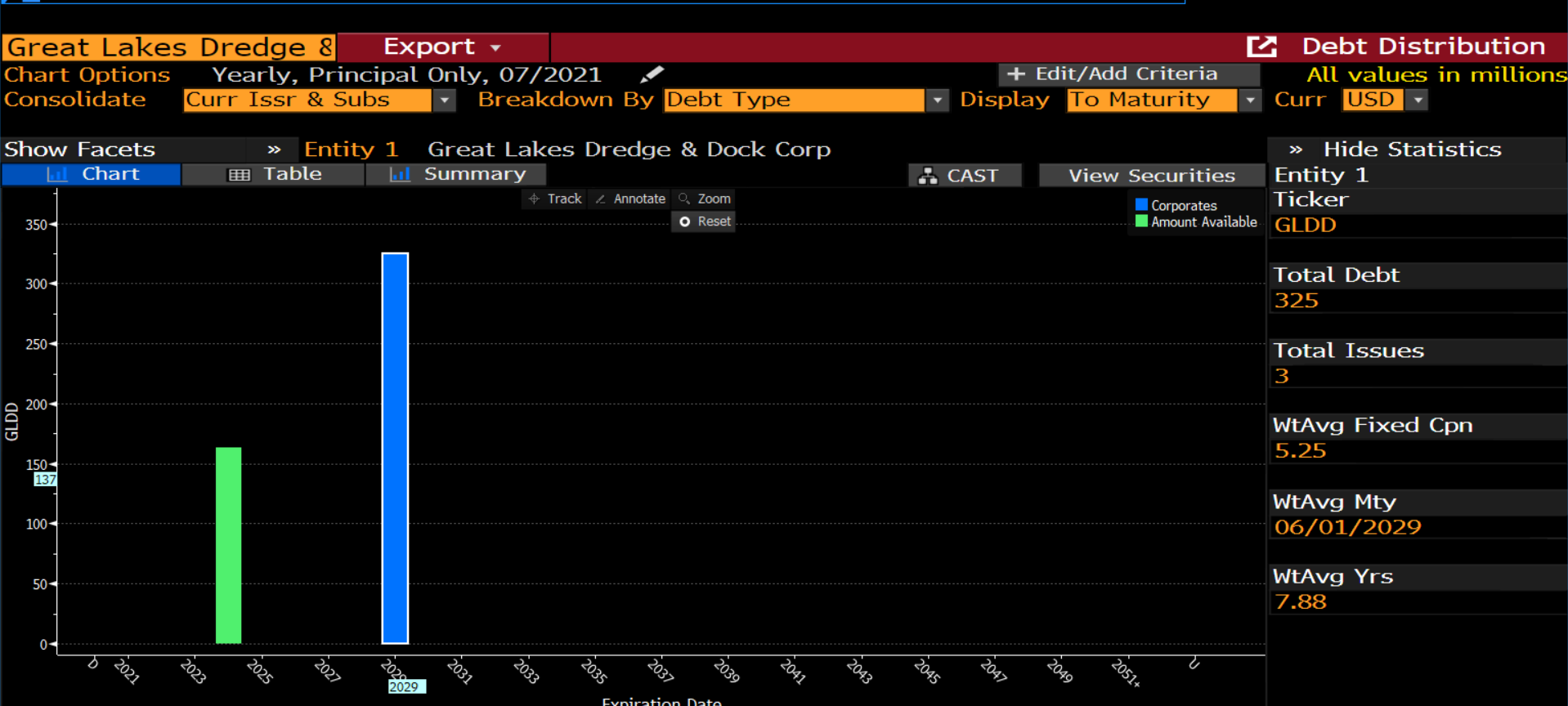Image resolution: width=1568 pixels, height=706 pixels.
Task: Click the WtAvg Mty date 06/01/2029
Action: (1348, 527)
